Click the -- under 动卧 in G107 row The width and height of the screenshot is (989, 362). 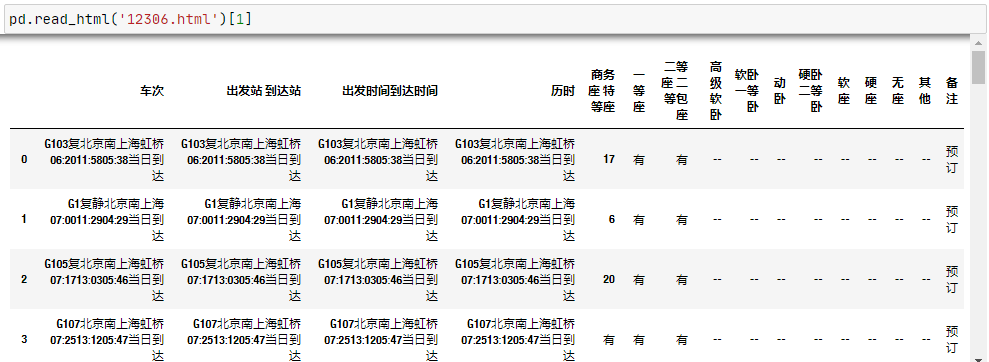click(x=781, y=339)
